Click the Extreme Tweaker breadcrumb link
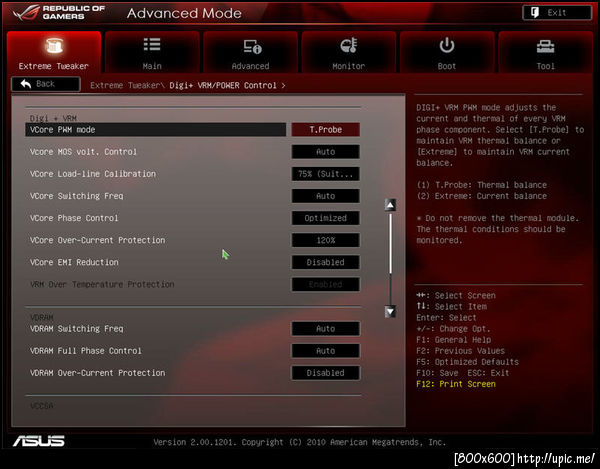Viewport: 600px width, 469px height. click(x=125, y=85)
